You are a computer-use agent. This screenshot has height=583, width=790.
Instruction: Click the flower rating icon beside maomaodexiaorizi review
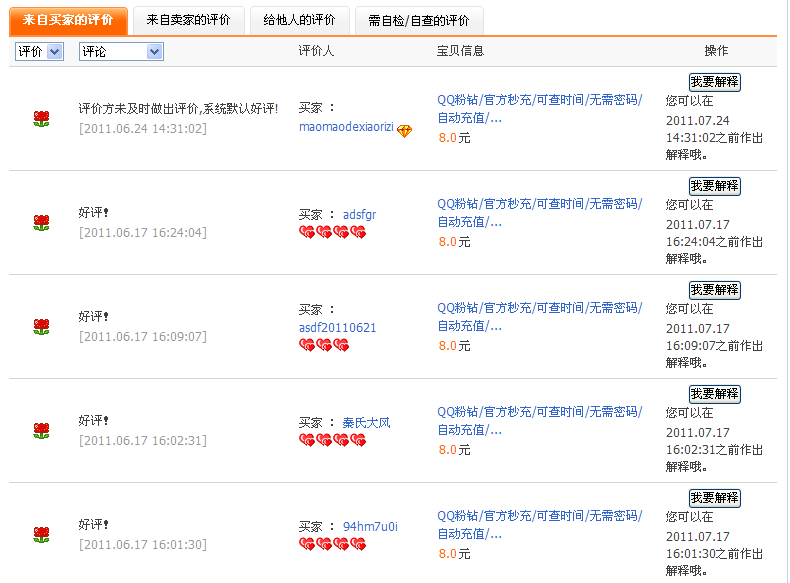[41, 119]
